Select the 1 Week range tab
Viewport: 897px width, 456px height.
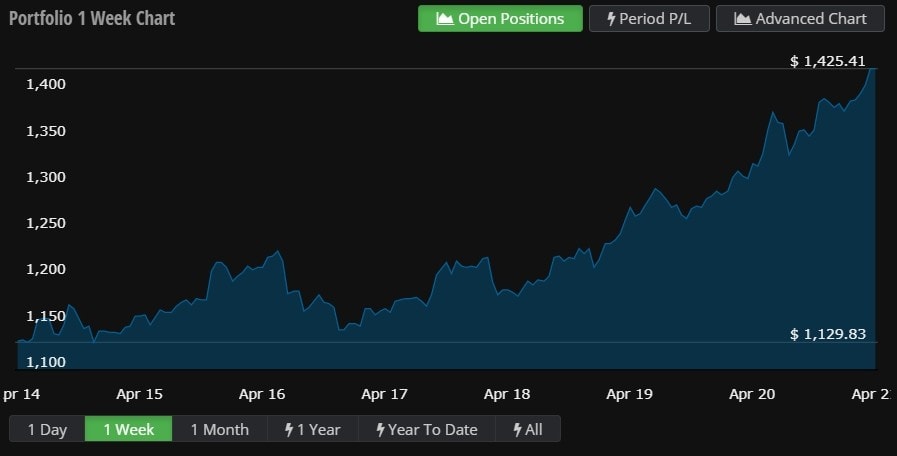click(x=129, y=430)
